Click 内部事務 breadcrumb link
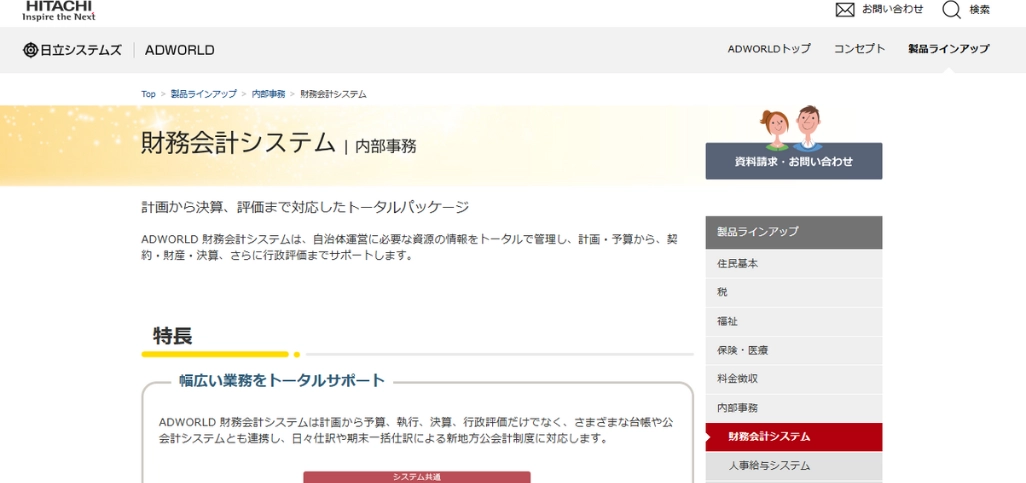Viewport: 1026px width, 483px height. 268,94
